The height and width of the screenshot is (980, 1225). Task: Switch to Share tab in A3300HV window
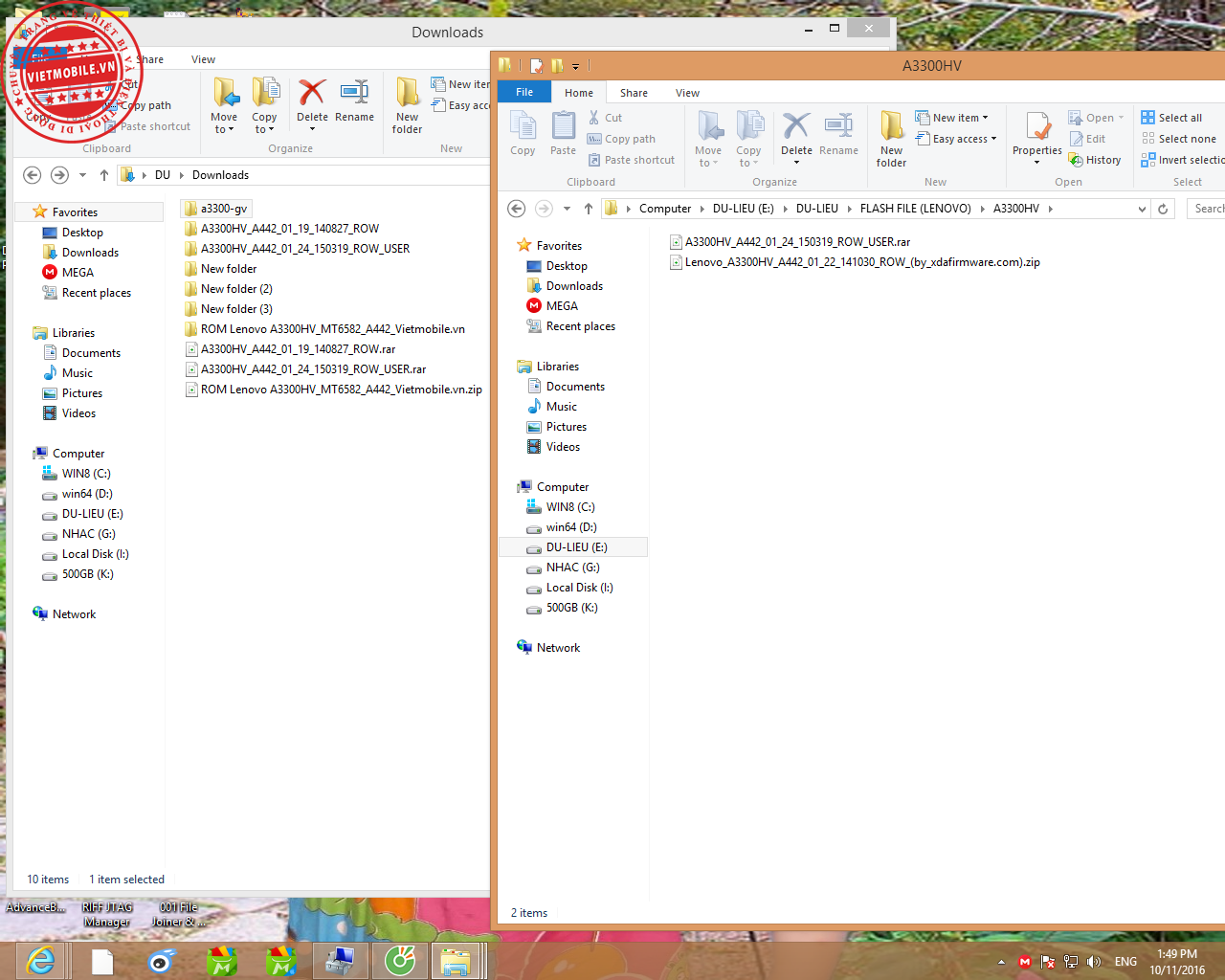point(634,93)
